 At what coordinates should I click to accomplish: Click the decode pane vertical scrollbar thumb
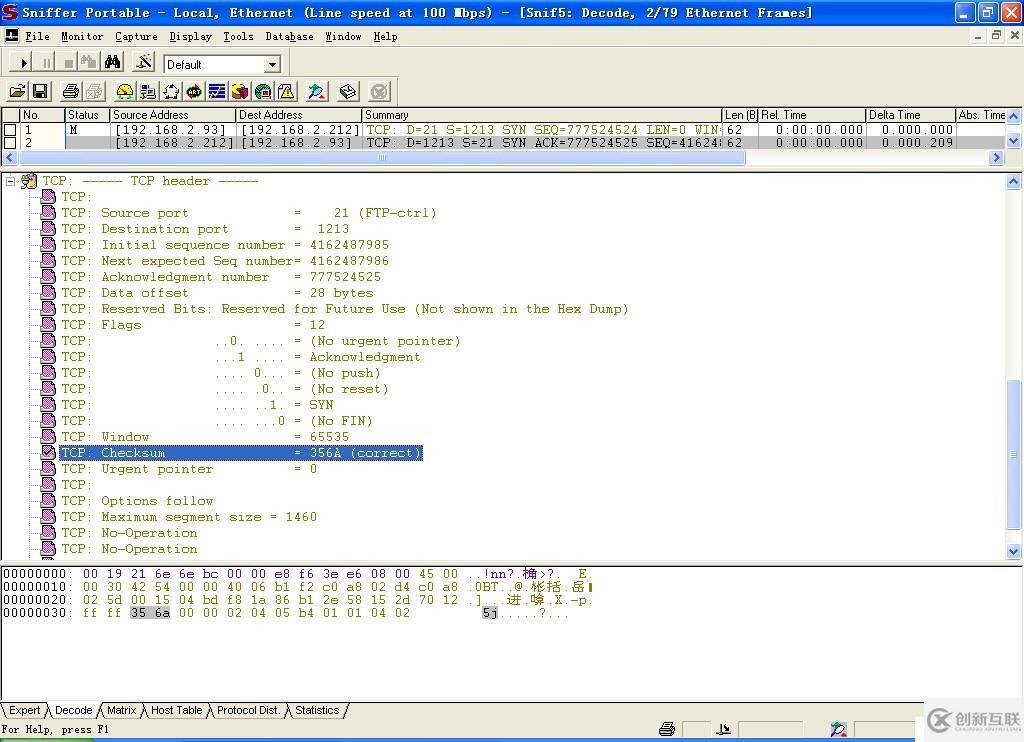pos(1014,454)
